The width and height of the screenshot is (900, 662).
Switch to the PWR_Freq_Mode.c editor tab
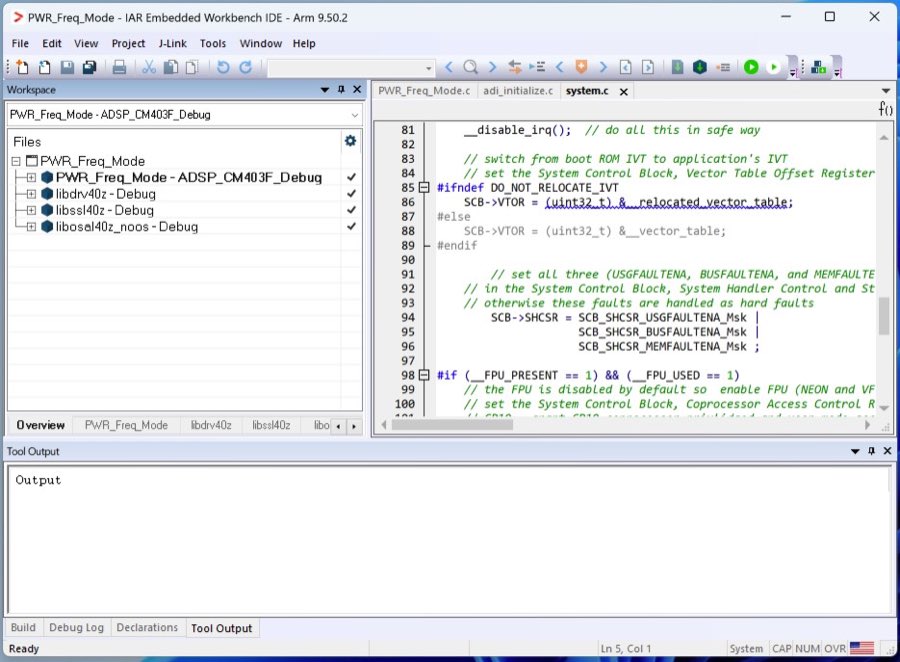pyautogui.click(x=424, y=91)
